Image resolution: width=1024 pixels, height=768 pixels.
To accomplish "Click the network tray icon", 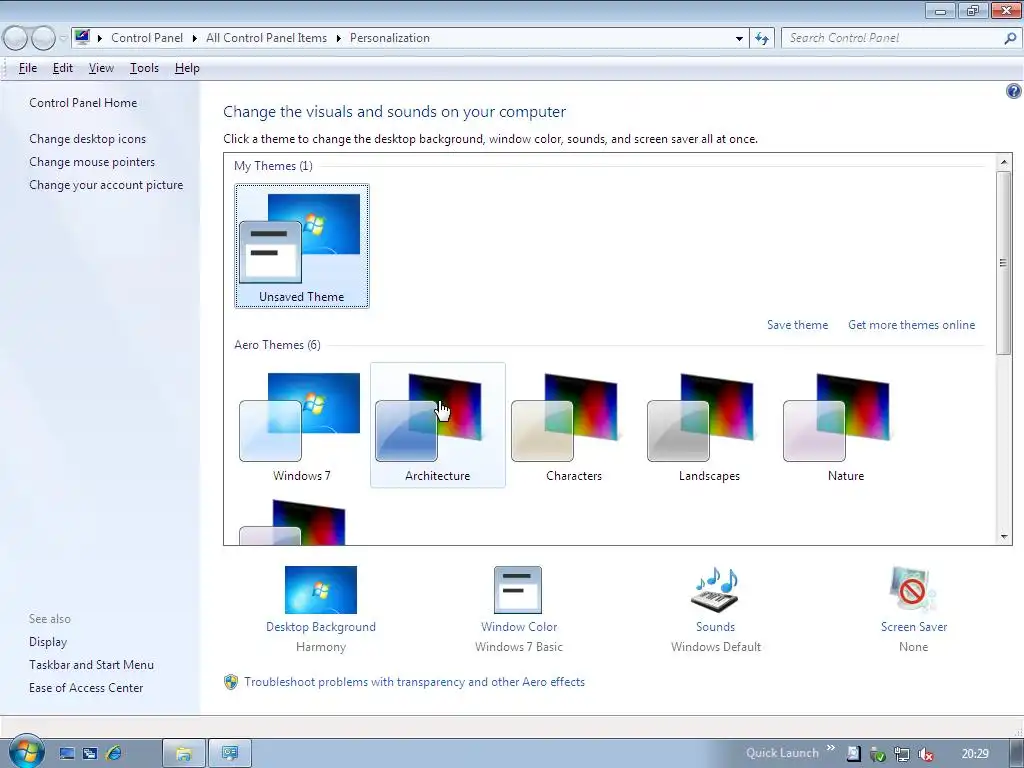I will click(901, 754).
